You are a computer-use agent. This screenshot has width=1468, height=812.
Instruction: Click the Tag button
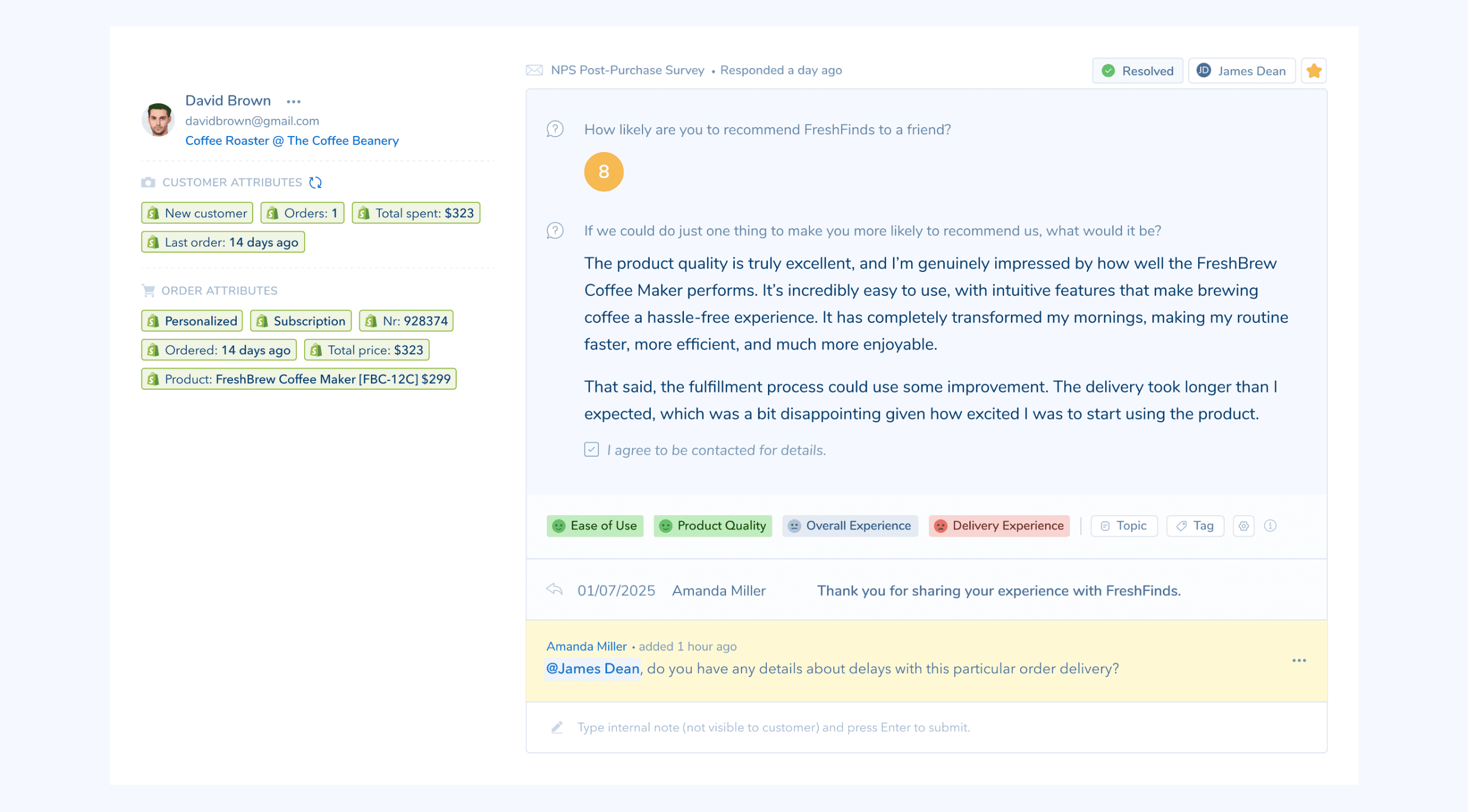click(1194, 525)
